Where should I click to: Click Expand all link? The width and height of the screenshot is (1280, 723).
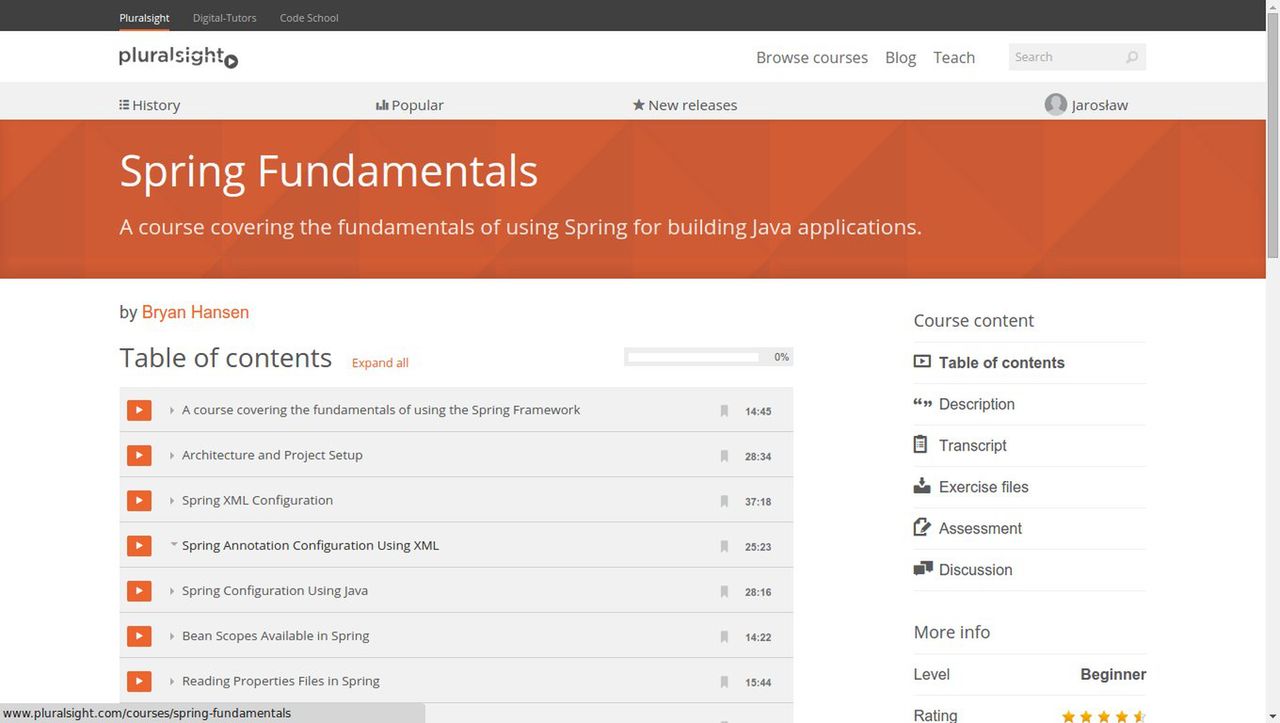click(x=380, y=363)
